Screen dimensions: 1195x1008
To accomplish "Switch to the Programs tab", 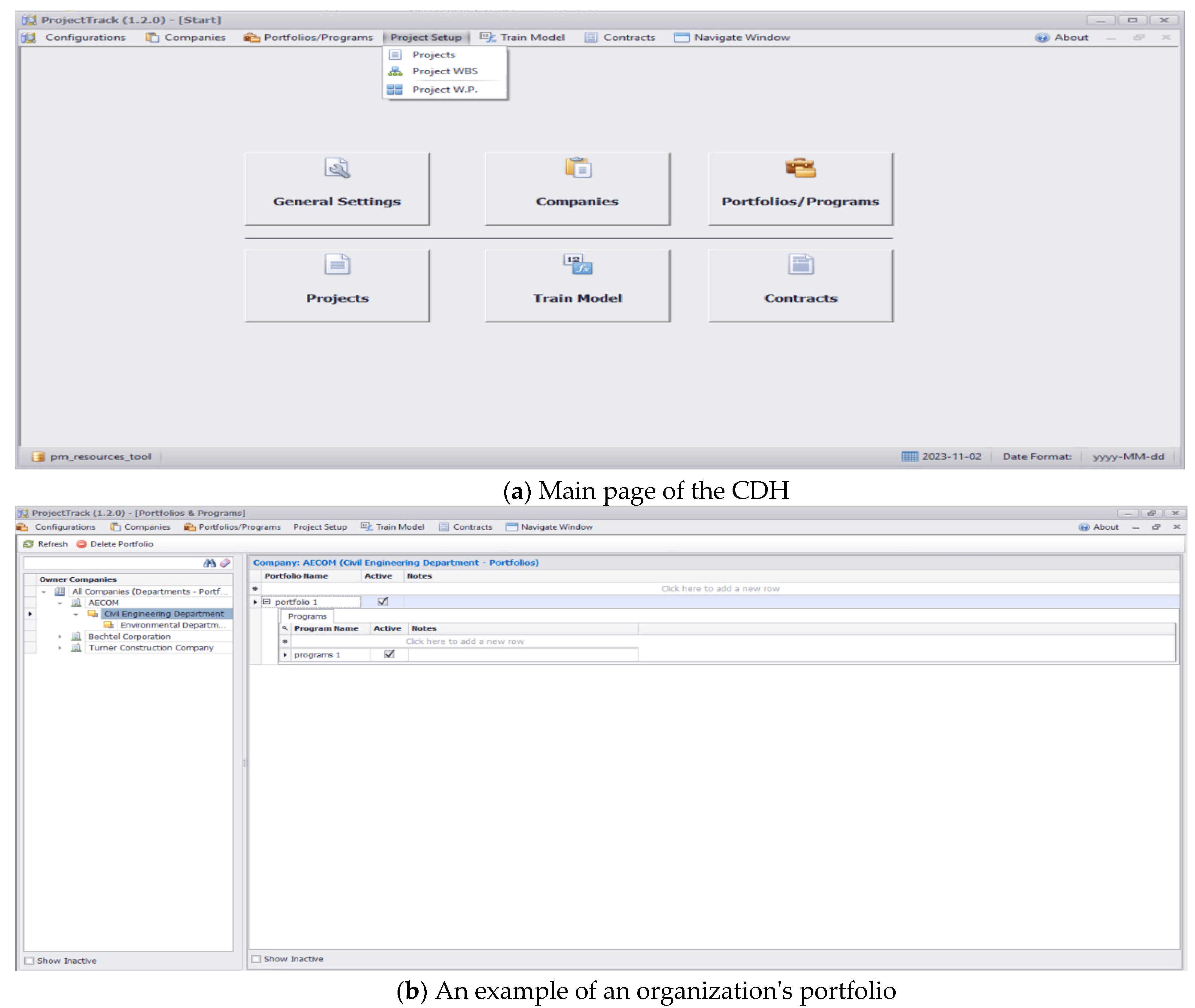I will pyautogui.click(x=307, y=616).
